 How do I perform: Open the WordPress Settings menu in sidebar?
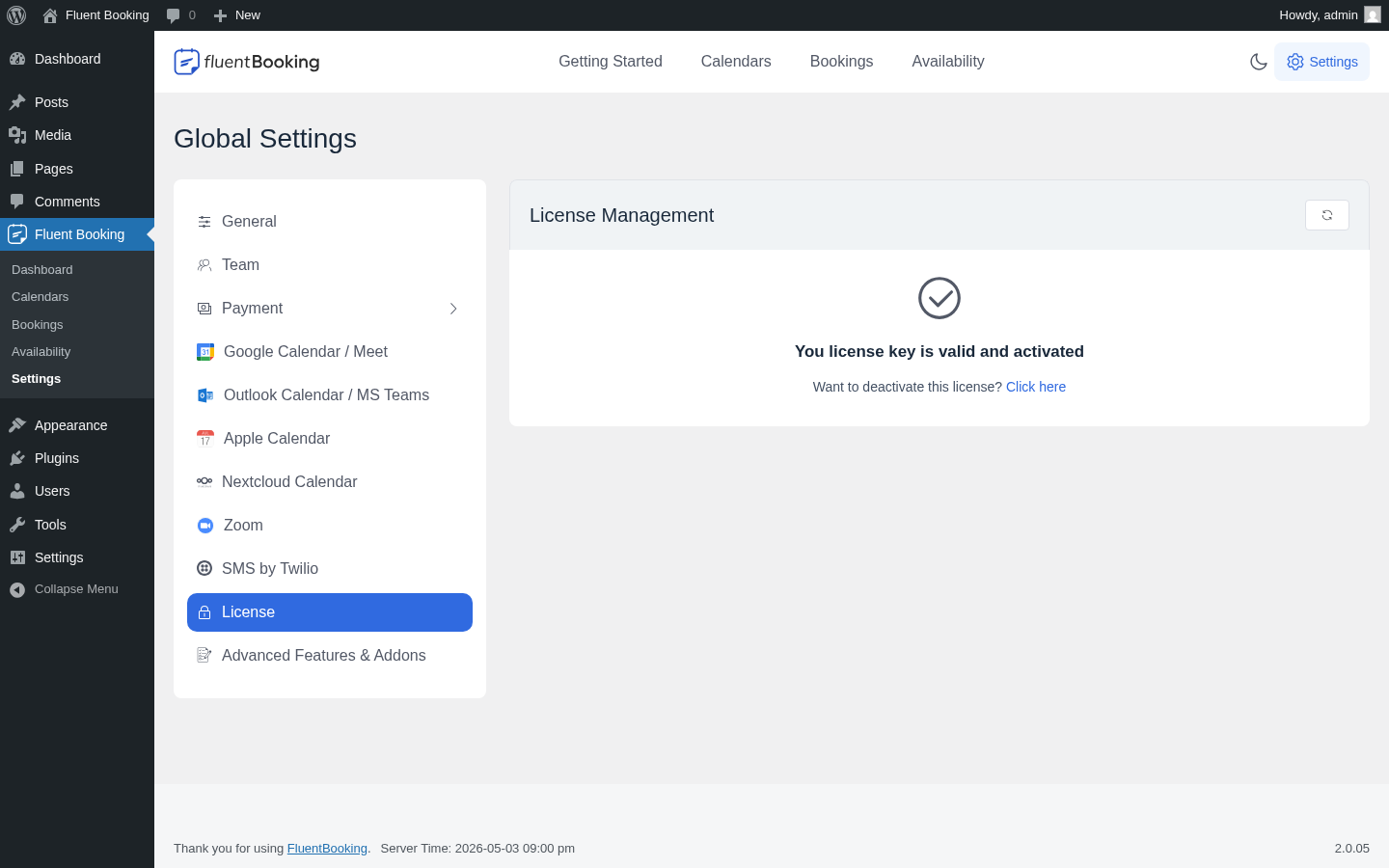tap(77, 557)
